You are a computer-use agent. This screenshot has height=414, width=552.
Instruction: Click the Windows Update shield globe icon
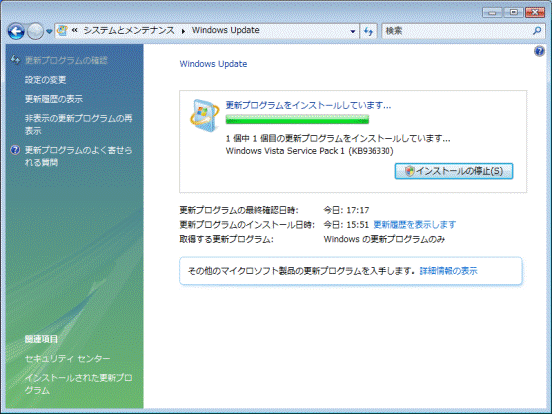coord(204,115)
